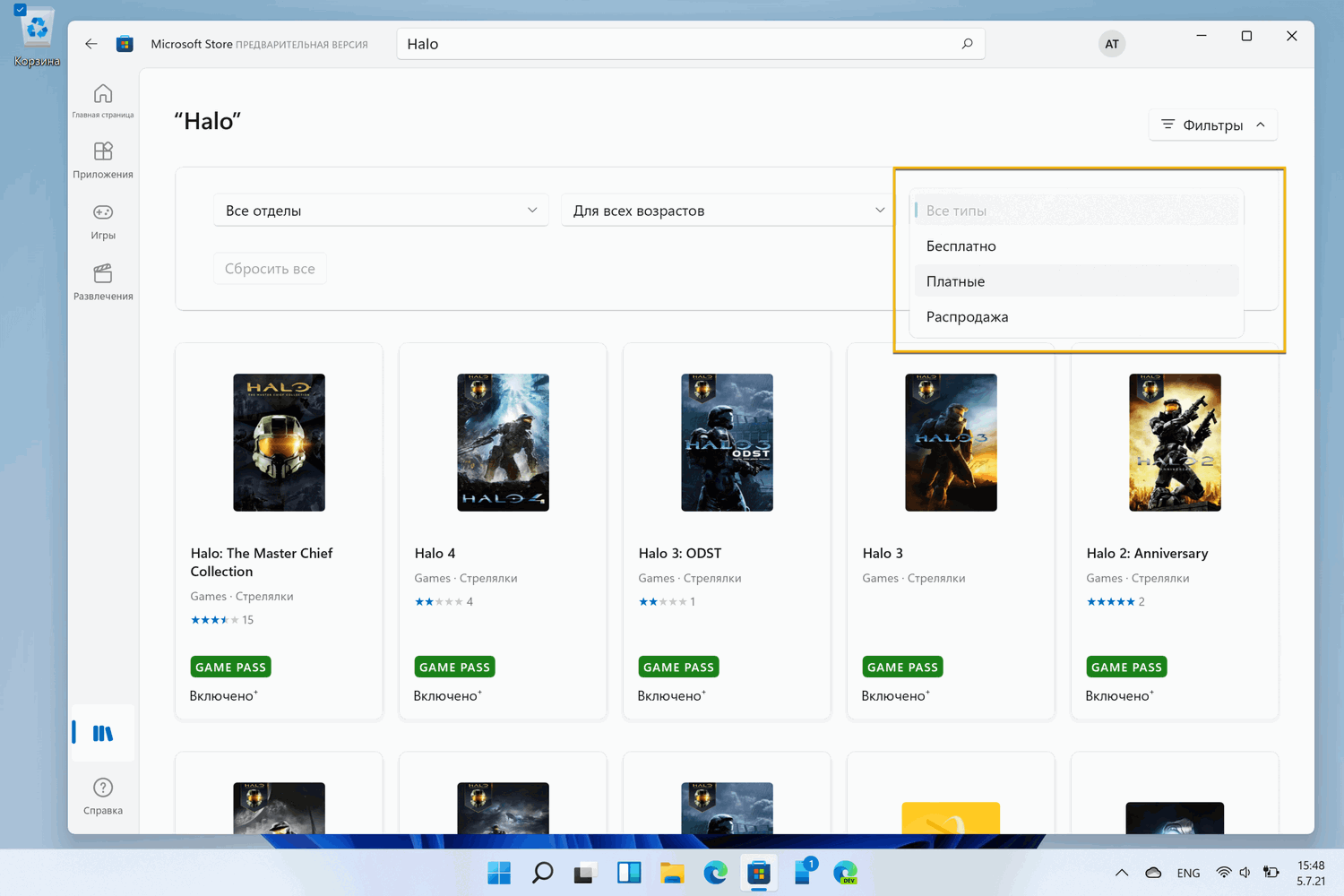The image size is (1344, 896).
Task: Open the Library icon in sidebar
Action: tap(103, 733)
